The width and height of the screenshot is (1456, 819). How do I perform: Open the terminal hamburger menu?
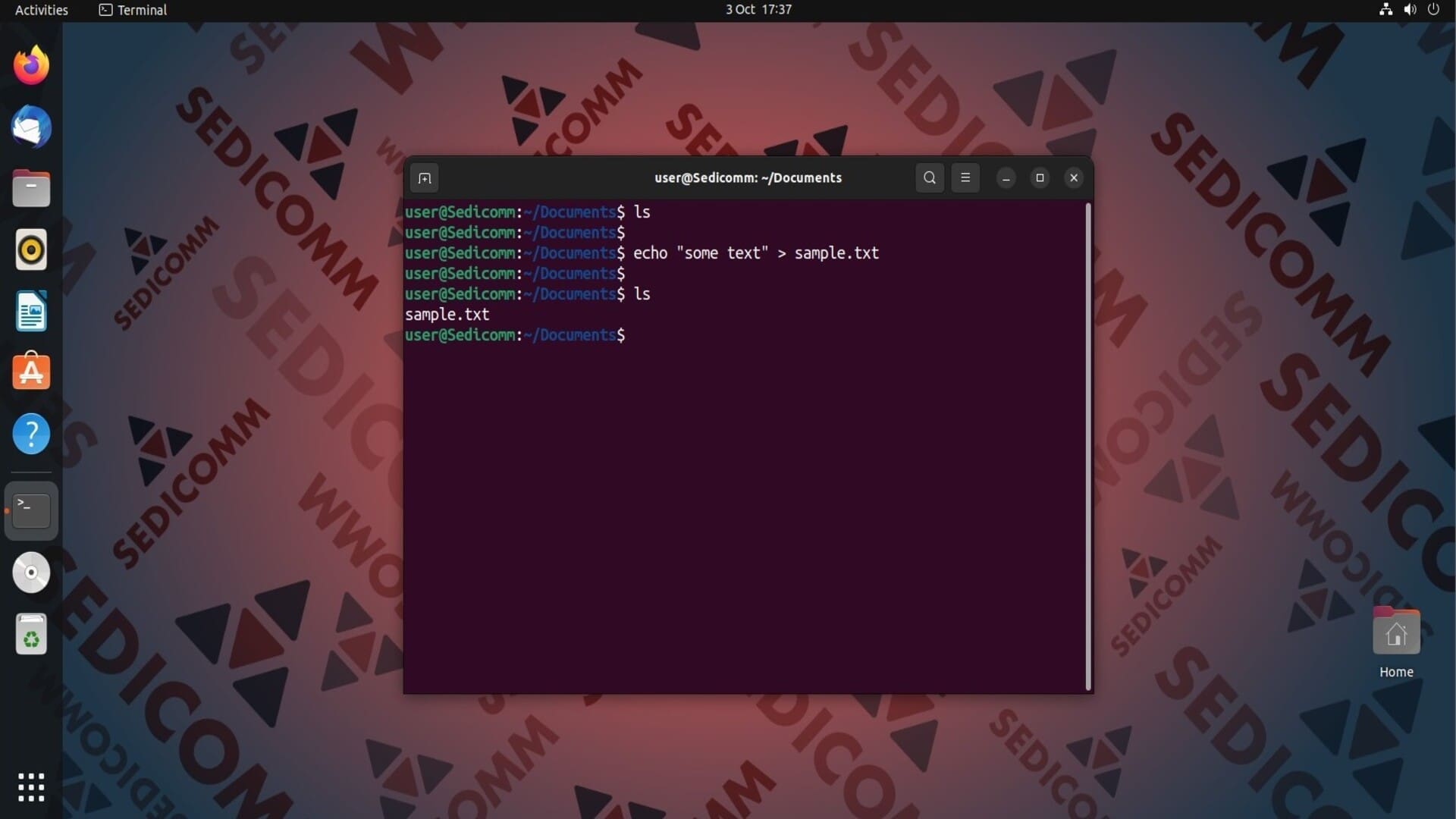point(965,178)
